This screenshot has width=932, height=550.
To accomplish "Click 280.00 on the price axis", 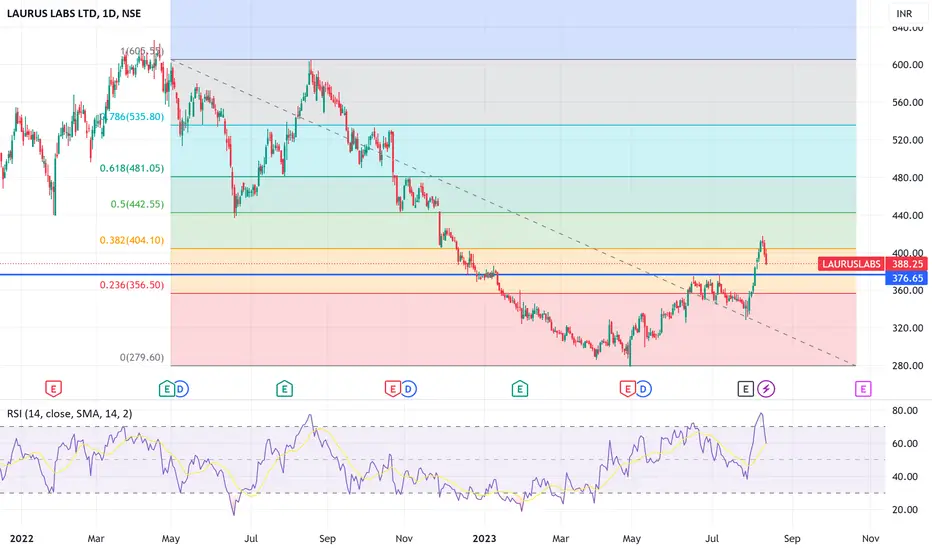I will (x=908, y=365).
